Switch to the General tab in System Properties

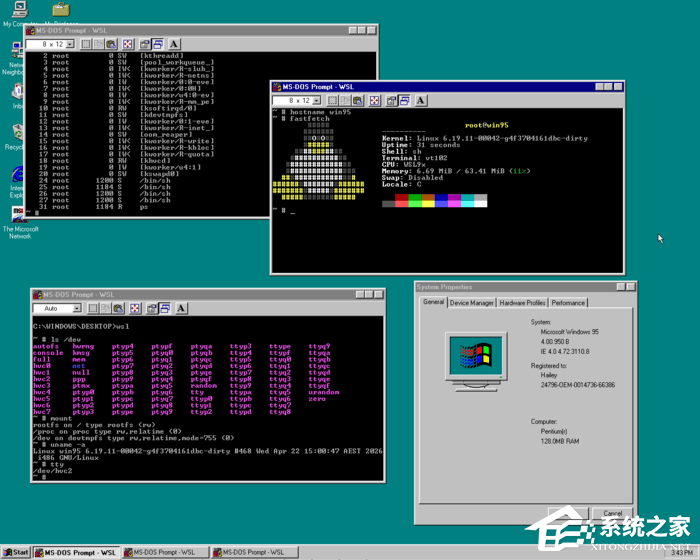433,302
